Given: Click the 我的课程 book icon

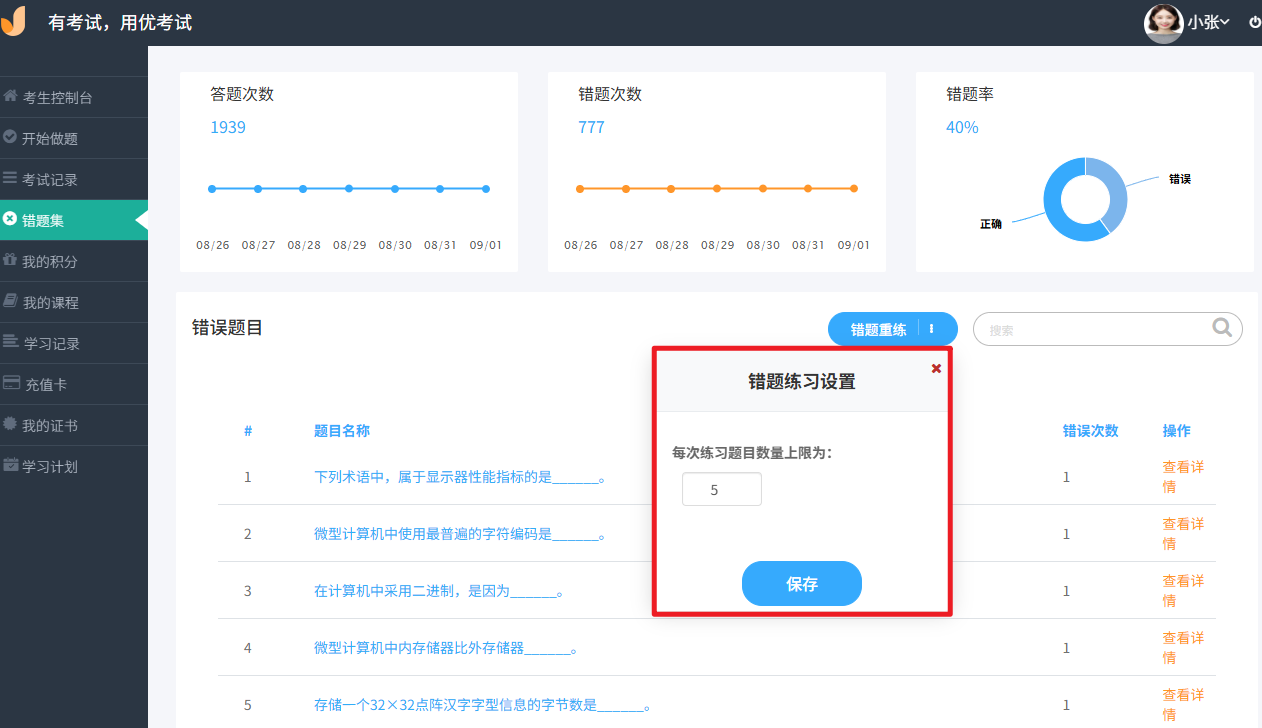Looking at the screenshot, I should 11,302.
